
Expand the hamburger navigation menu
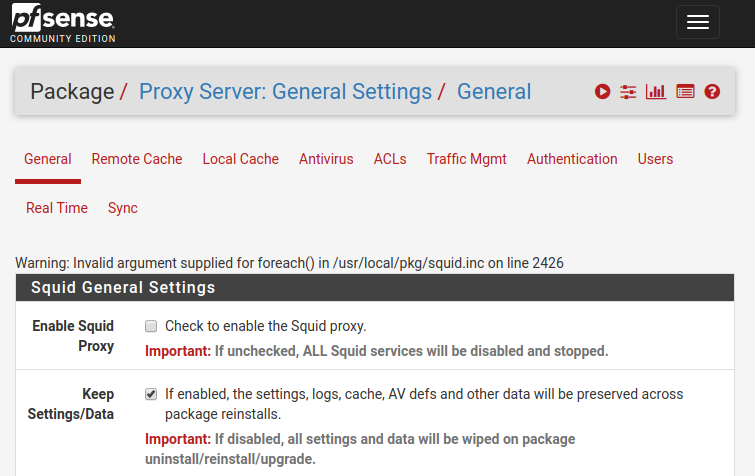coord(697,23)
